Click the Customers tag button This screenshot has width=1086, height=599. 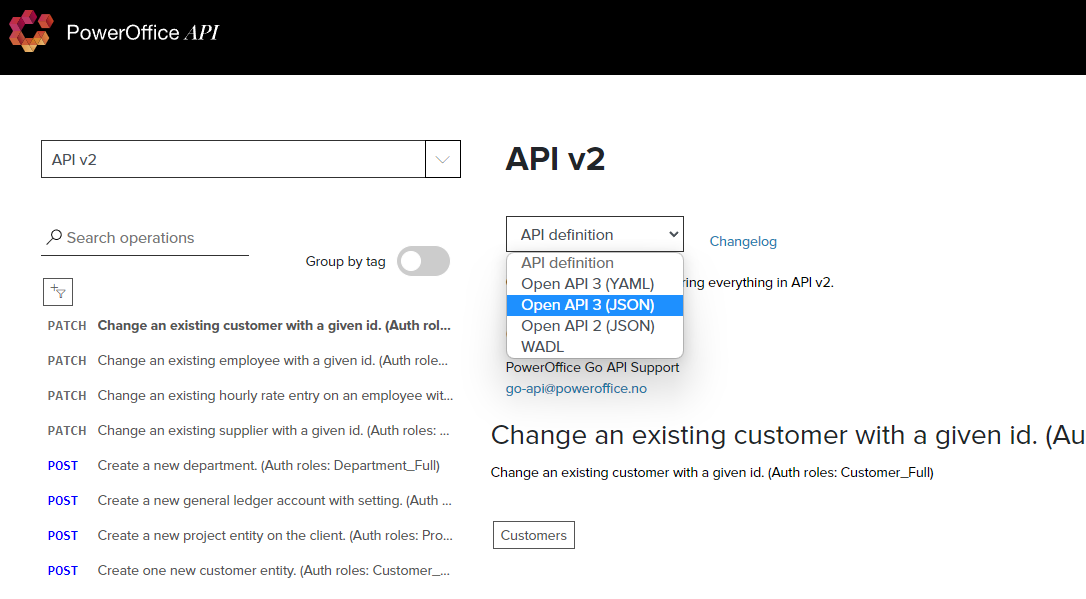click(533, 535)
